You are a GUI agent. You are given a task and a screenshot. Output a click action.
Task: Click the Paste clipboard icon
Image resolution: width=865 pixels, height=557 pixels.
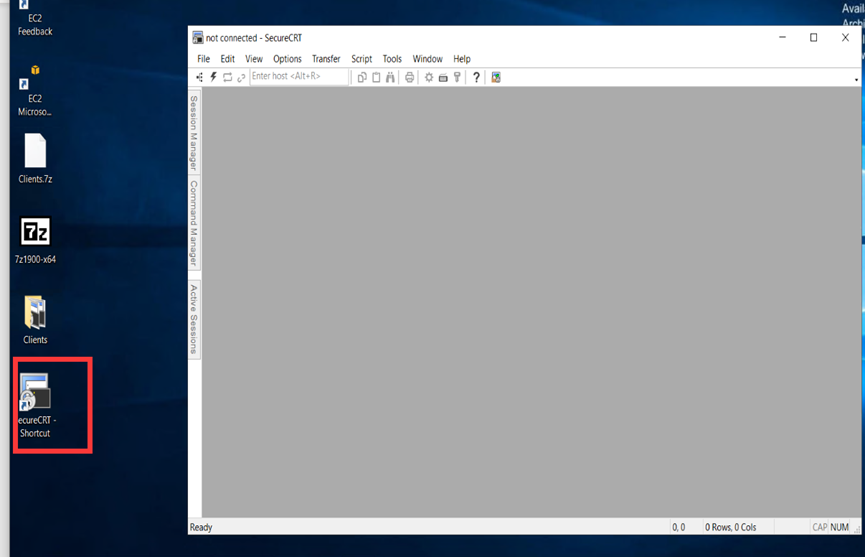[376, 77]
